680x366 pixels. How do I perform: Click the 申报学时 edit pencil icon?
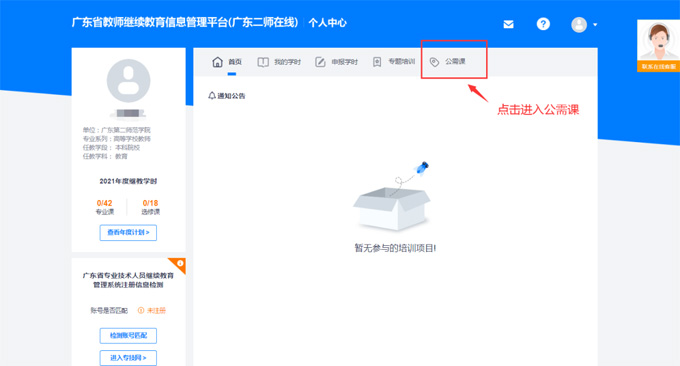[320, 62]
